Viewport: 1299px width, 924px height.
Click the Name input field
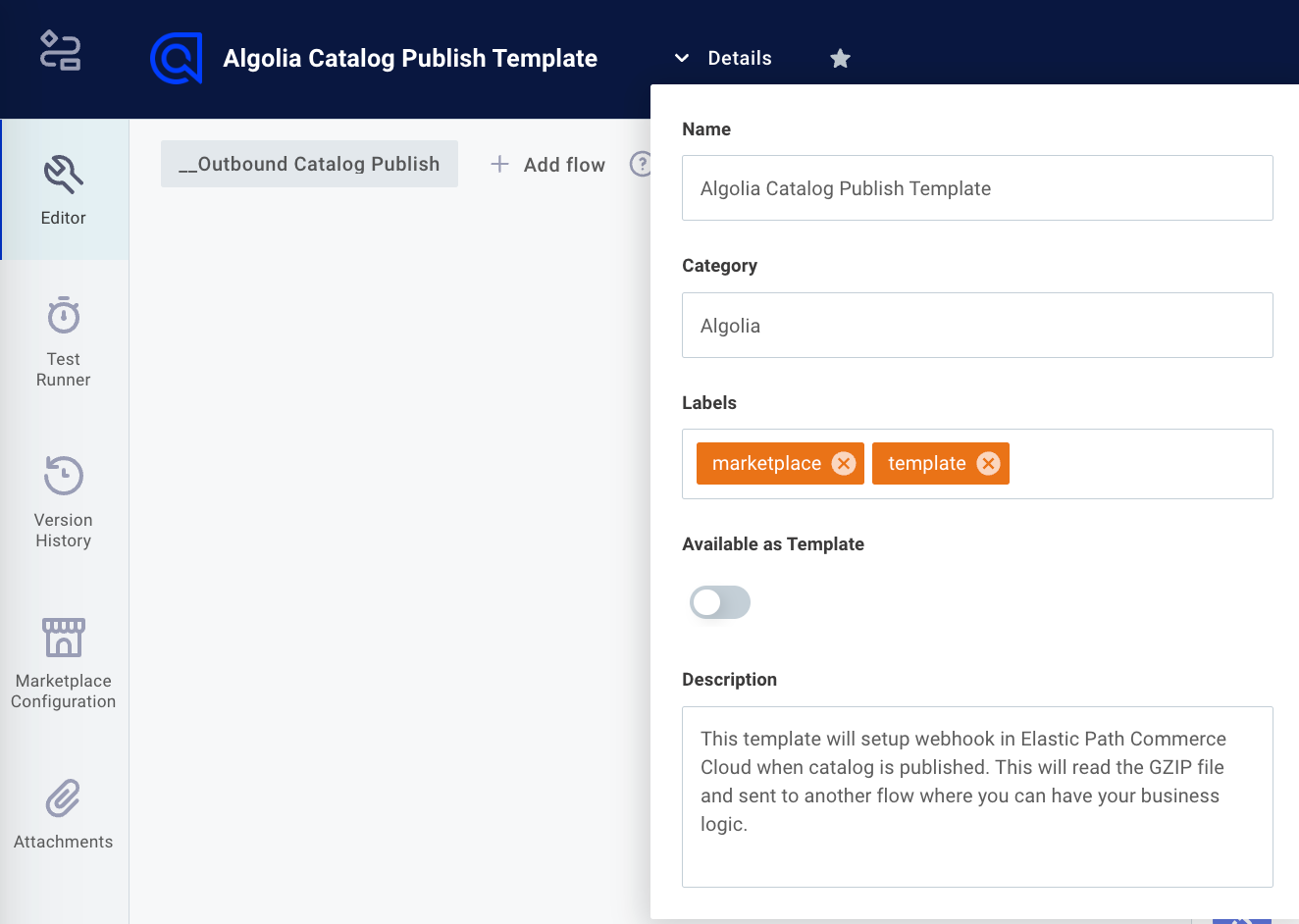pos(977,188)
